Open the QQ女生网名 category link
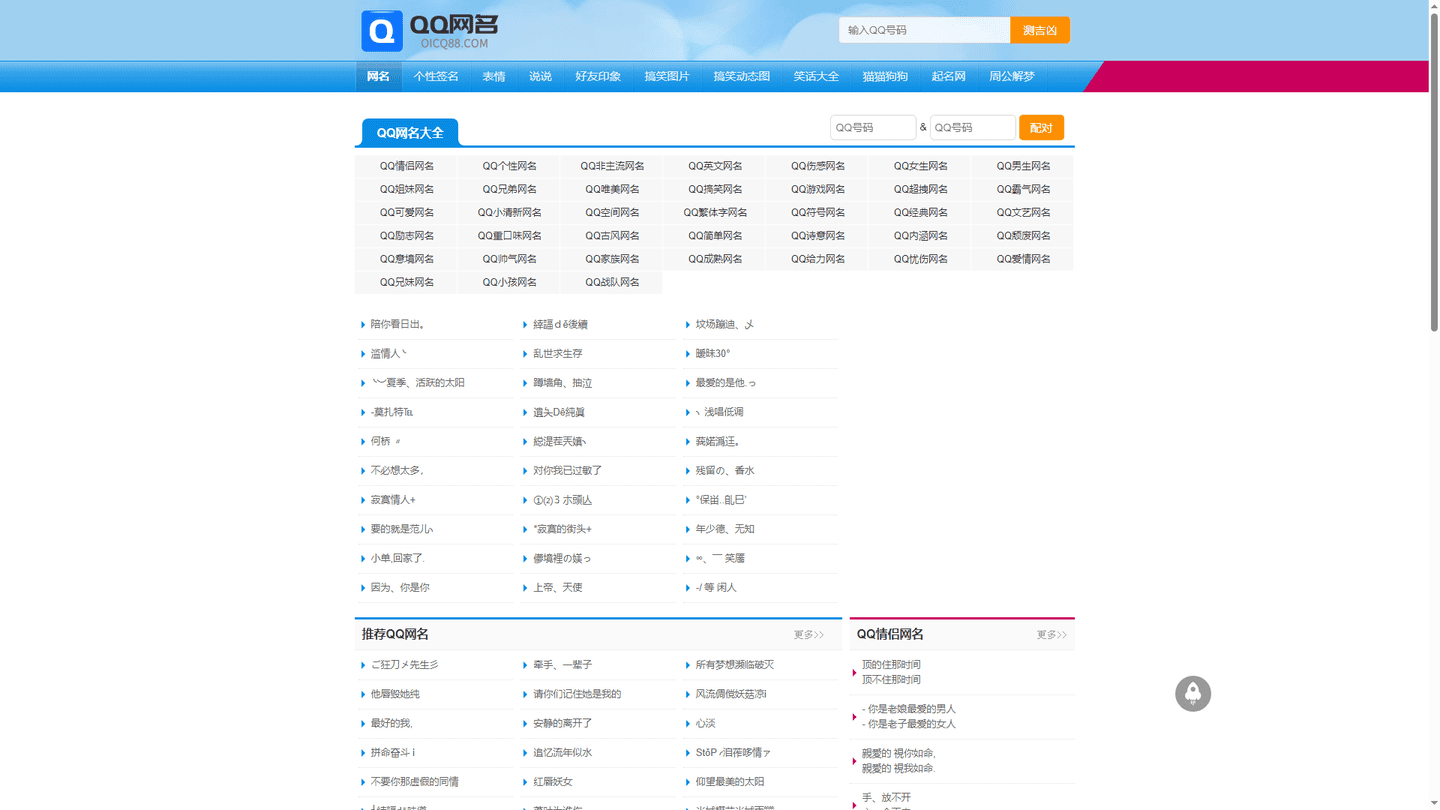This screenshot has height=810, width=1440. 921,166
